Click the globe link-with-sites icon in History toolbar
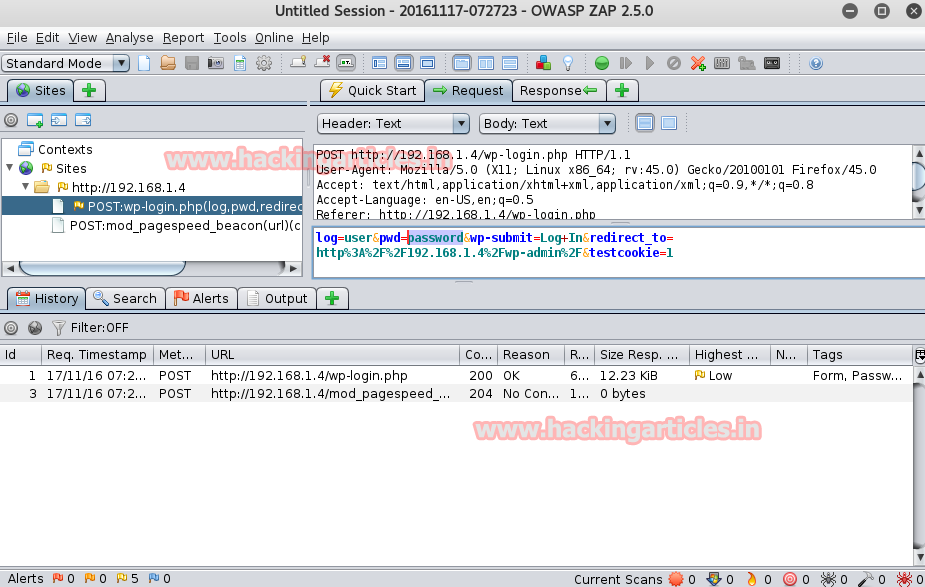The width and height of the screenshot is (925, 587). (x=35, y=327)
